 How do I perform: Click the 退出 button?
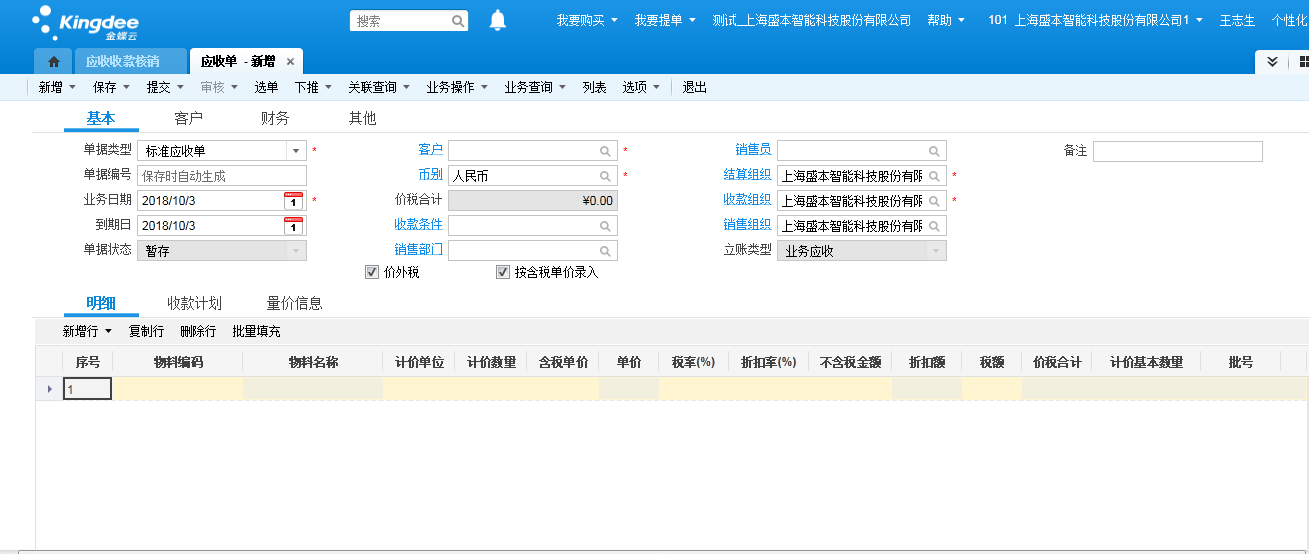(x=694, y=88)
